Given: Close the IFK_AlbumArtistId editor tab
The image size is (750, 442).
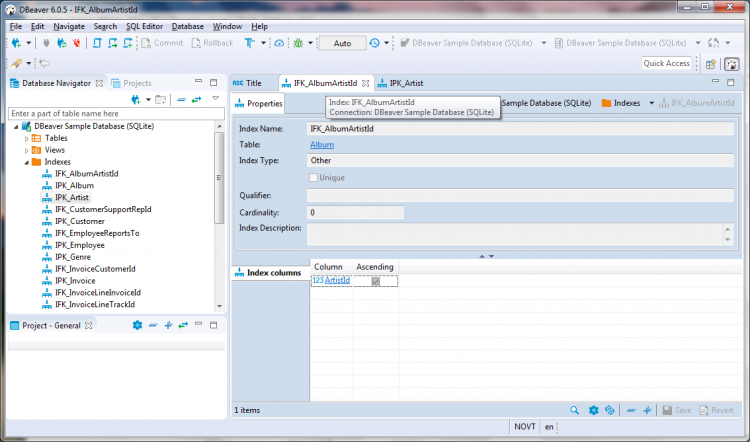Looking at the screenshot, I should click(x=365, y=83).
